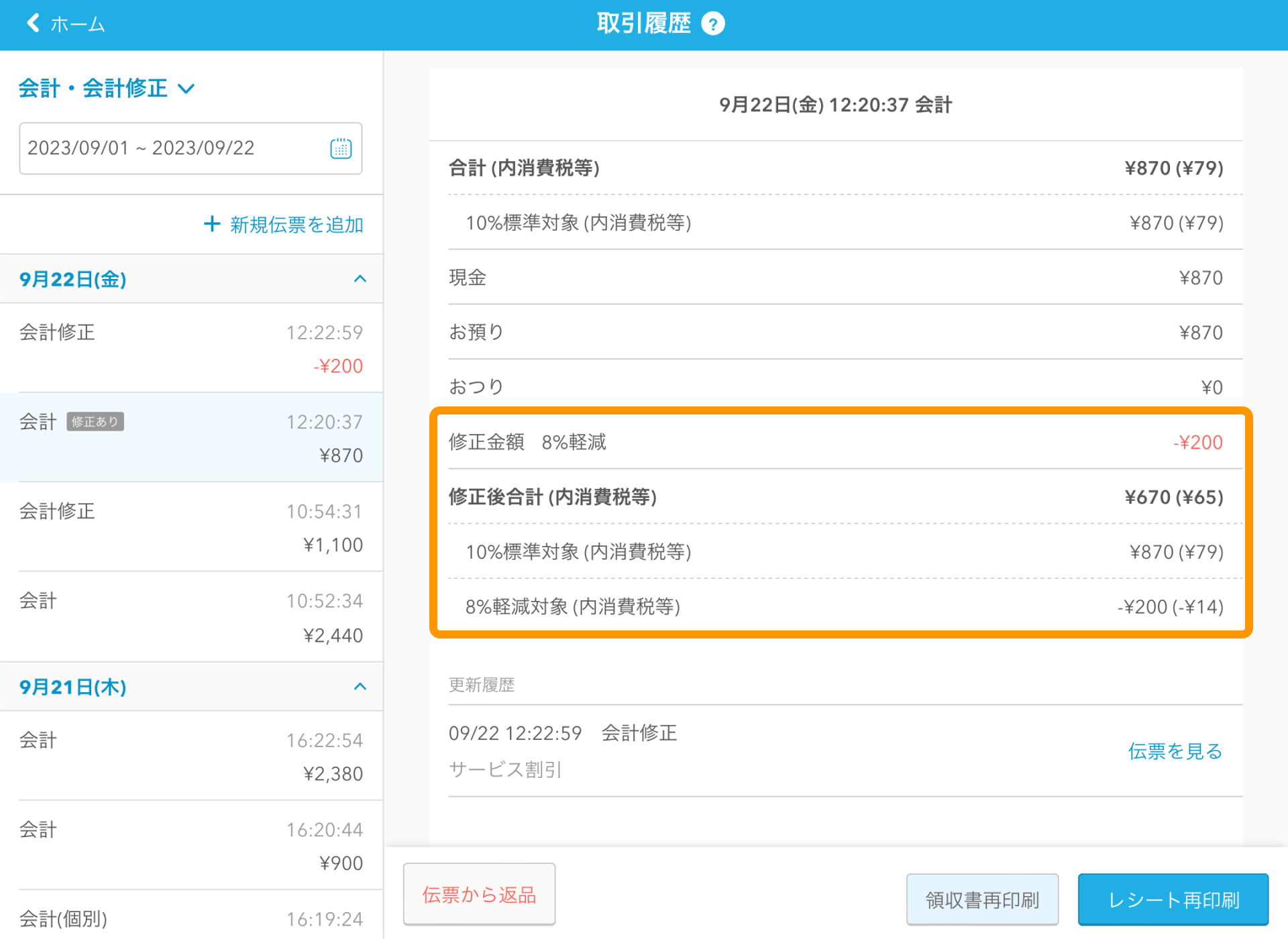The height and width of the screenshot is (939, 1288).
Task: Open the 会計・会計修正 filter dropdown
Action: 107,88
